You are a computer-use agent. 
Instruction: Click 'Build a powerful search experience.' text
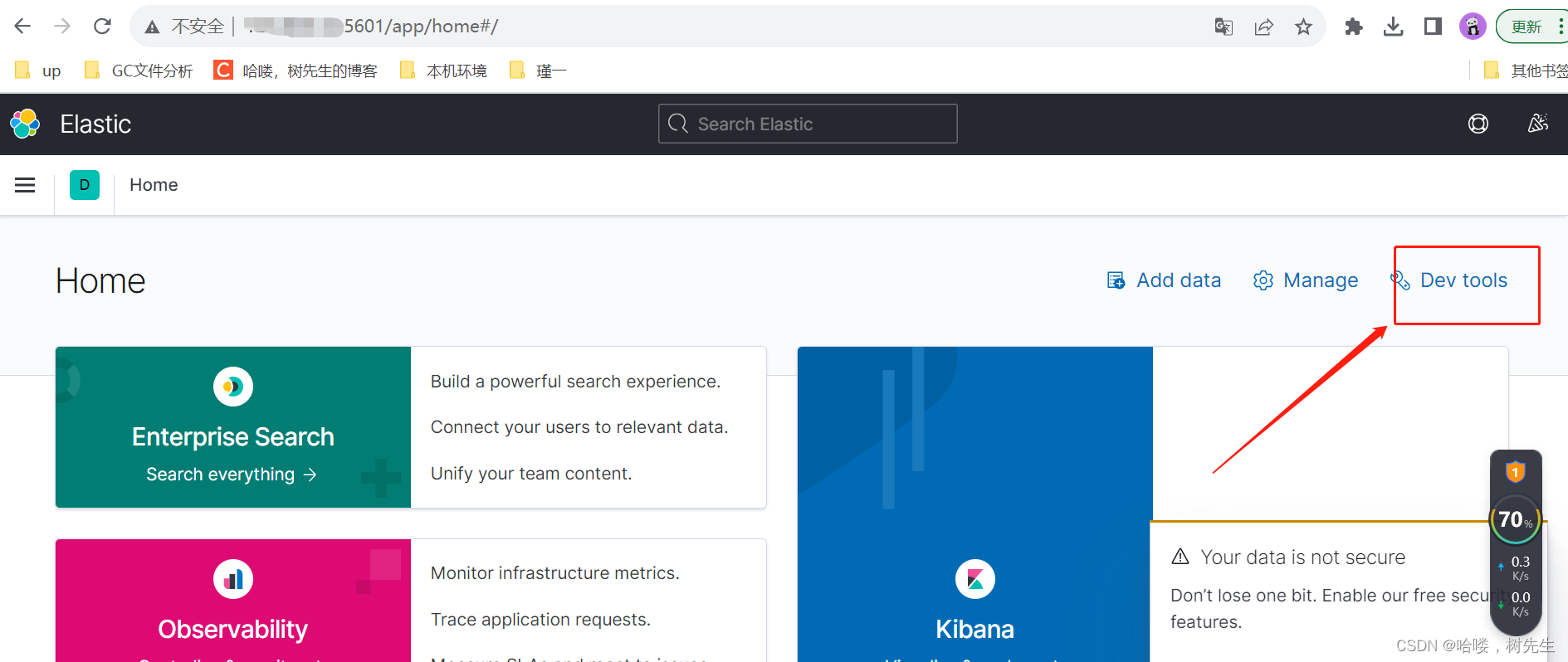point(575,382)
